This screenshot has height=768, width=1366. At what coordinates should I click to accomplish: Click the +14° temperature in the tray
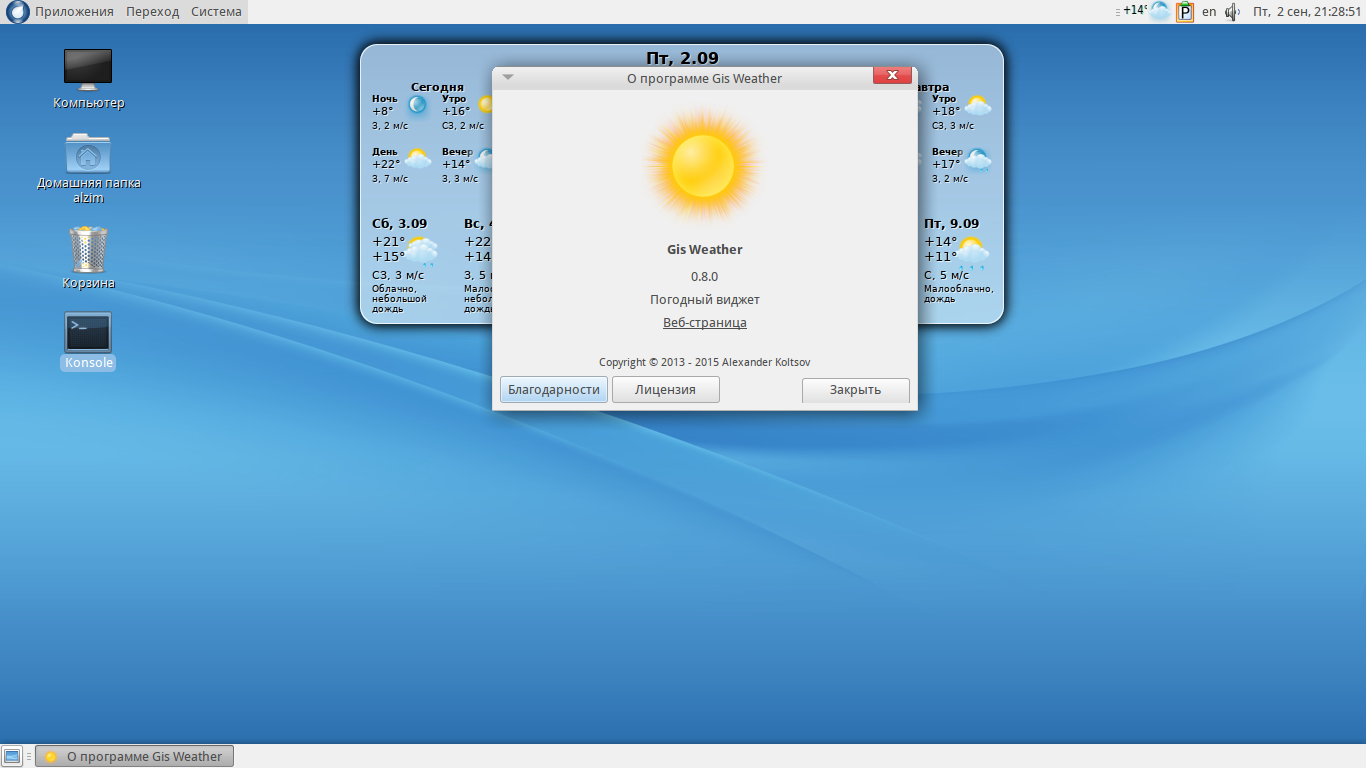[1134, 10]
